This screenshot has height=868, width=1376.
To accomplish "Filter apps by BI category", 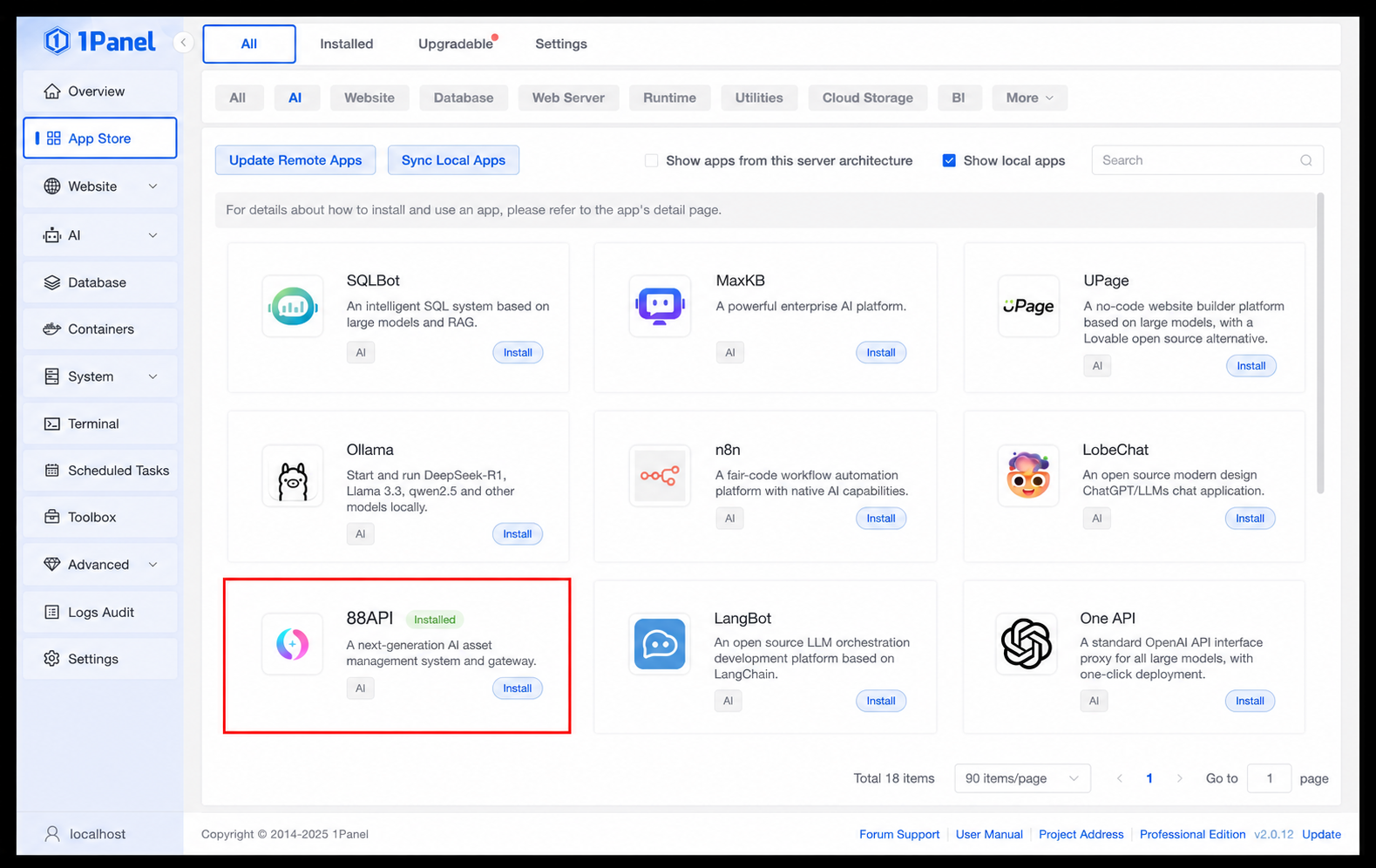I will point(959,98).
